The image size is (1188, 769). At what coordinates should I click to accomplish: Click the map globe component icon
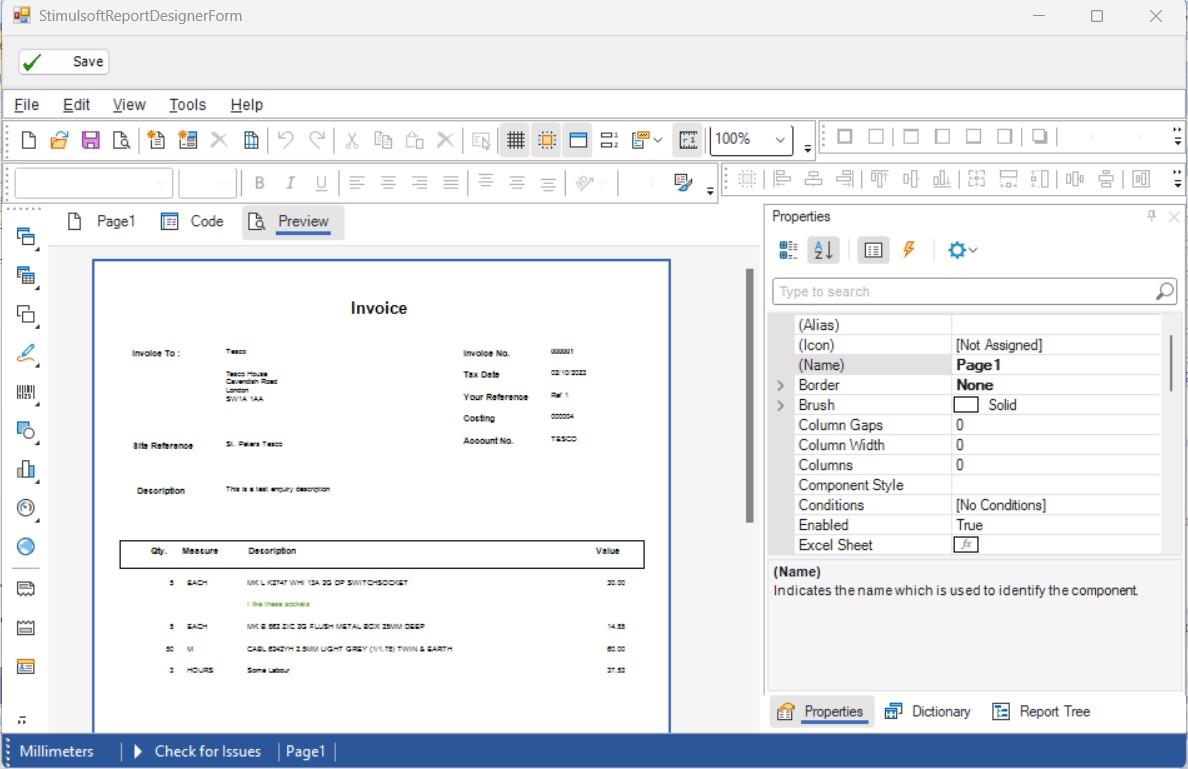[x=26, y=546]
